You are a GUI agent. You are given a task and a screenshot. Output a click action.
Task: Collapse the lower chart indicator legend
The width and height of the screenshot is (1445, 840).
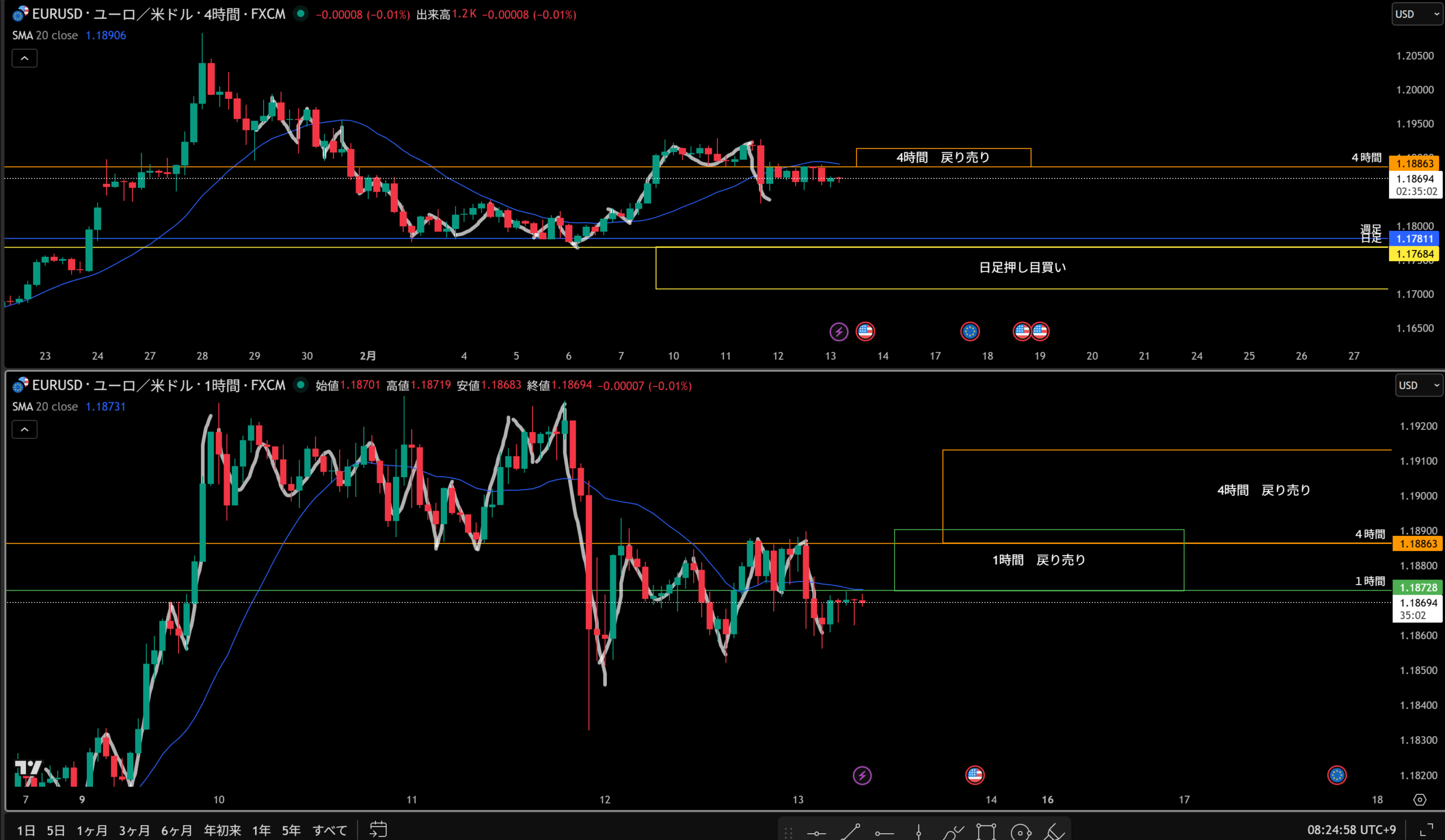25,429
